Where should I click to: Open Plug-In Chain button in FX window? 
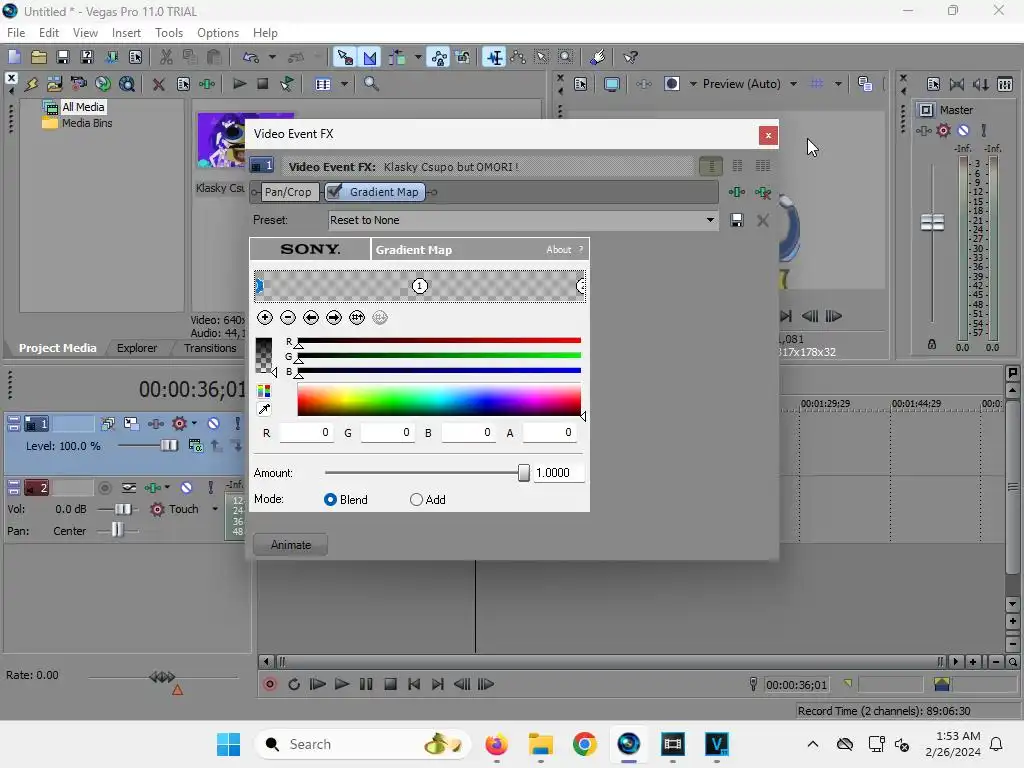[x=737, y=192]
